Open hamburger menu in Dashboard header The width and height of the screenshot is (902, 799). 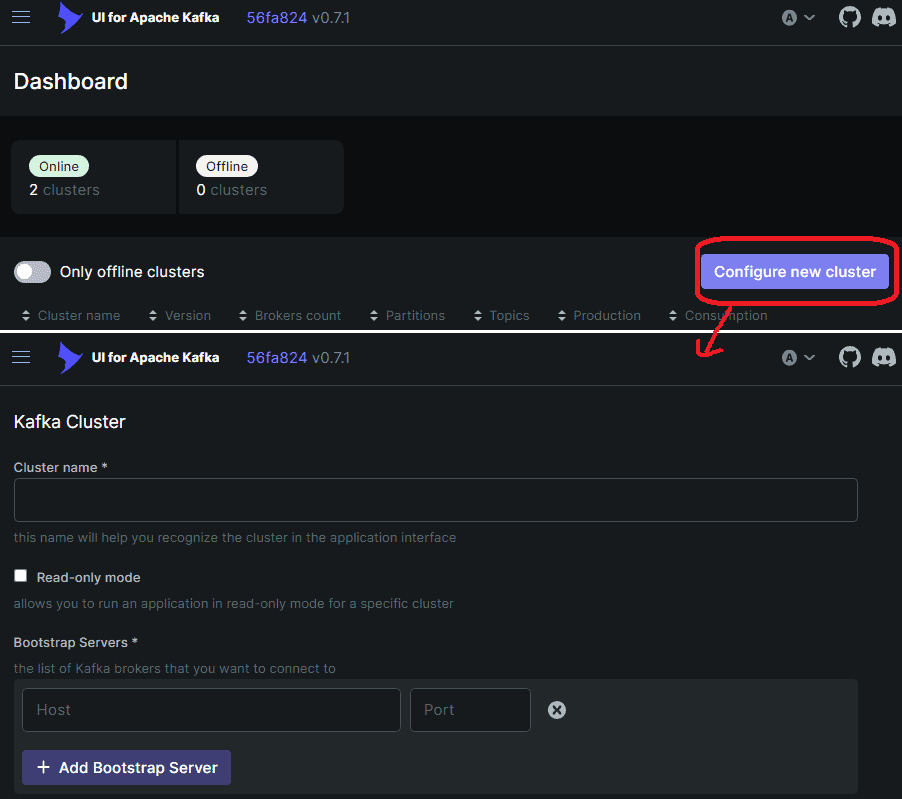[21, 17]
